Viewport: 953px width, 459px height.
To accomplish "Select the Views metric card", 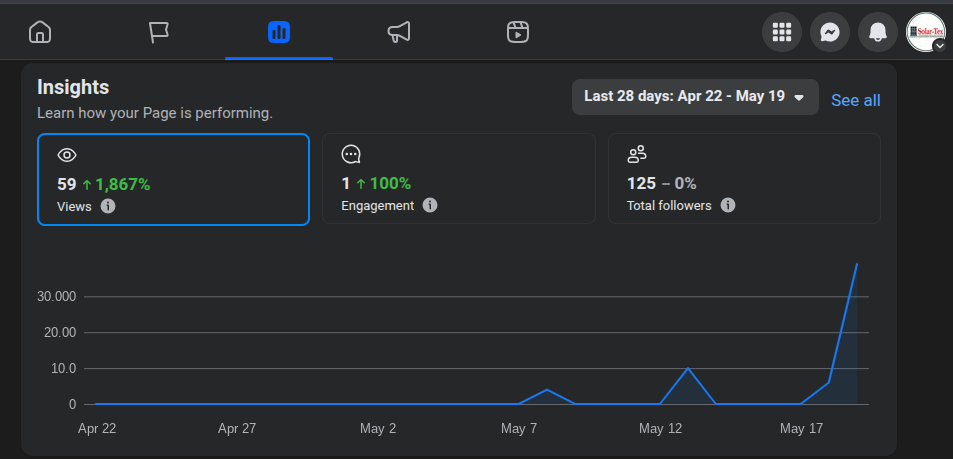I will pyautogui.click(x=173, y=179).
